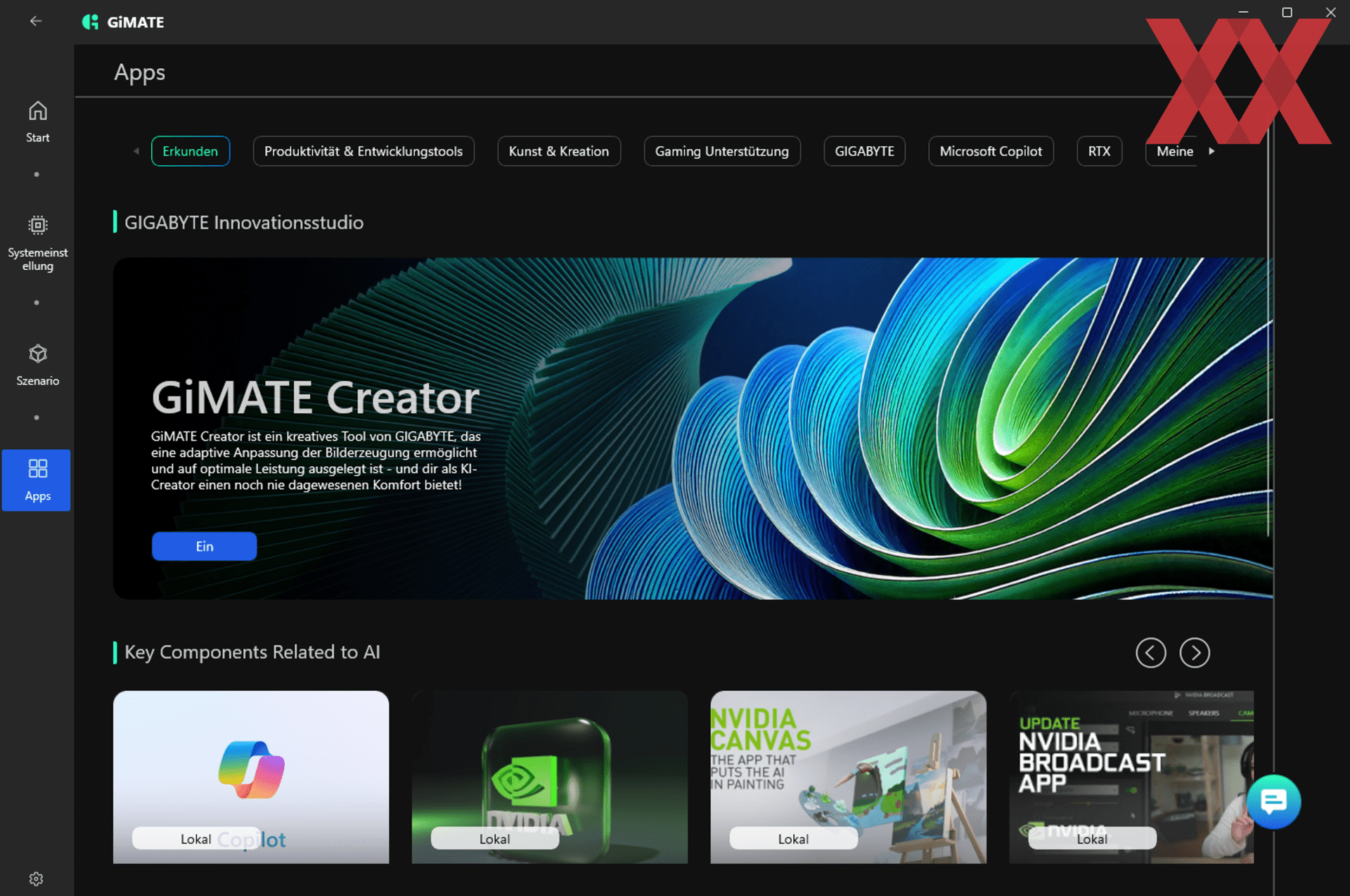Maximize the GiMATE window
The width and height of the screenshot is (1350, 896).
(1287, 12)
